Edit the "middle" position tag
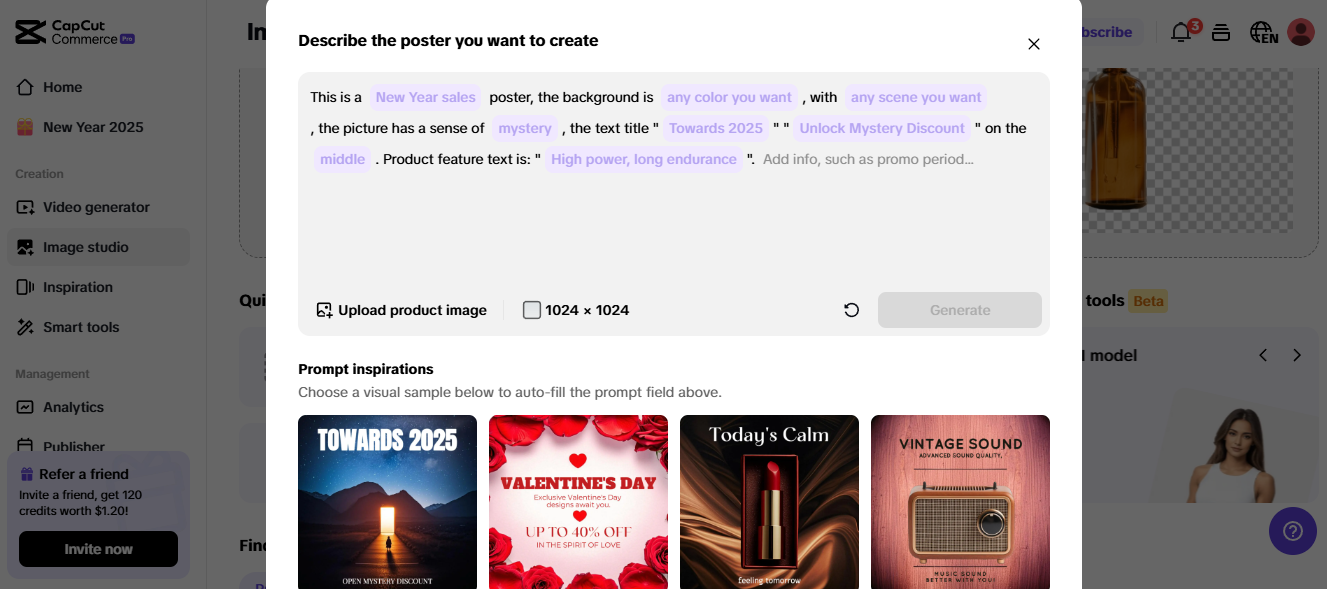 [343, 159]
